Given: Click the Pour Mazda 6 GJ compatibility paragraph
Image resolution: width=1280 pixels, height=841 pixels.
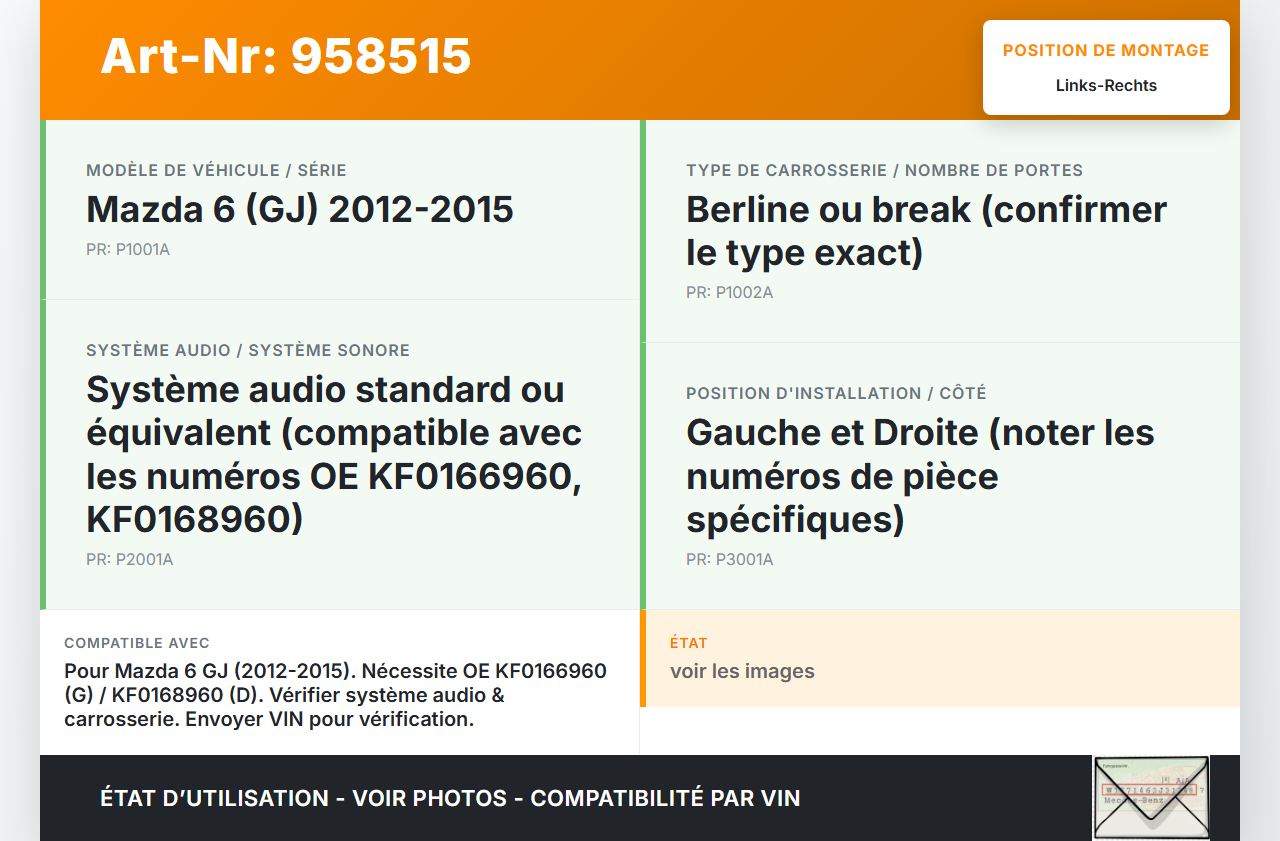Looking at the screenshot, I should [335, 695].
